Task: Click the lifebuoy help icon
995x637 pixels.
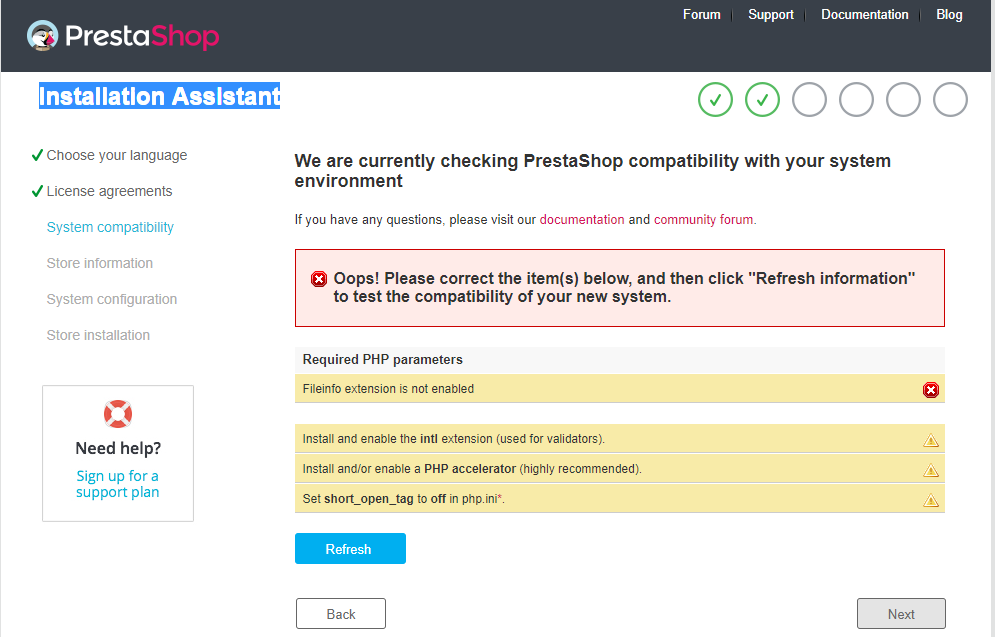Action: [118, 413]
